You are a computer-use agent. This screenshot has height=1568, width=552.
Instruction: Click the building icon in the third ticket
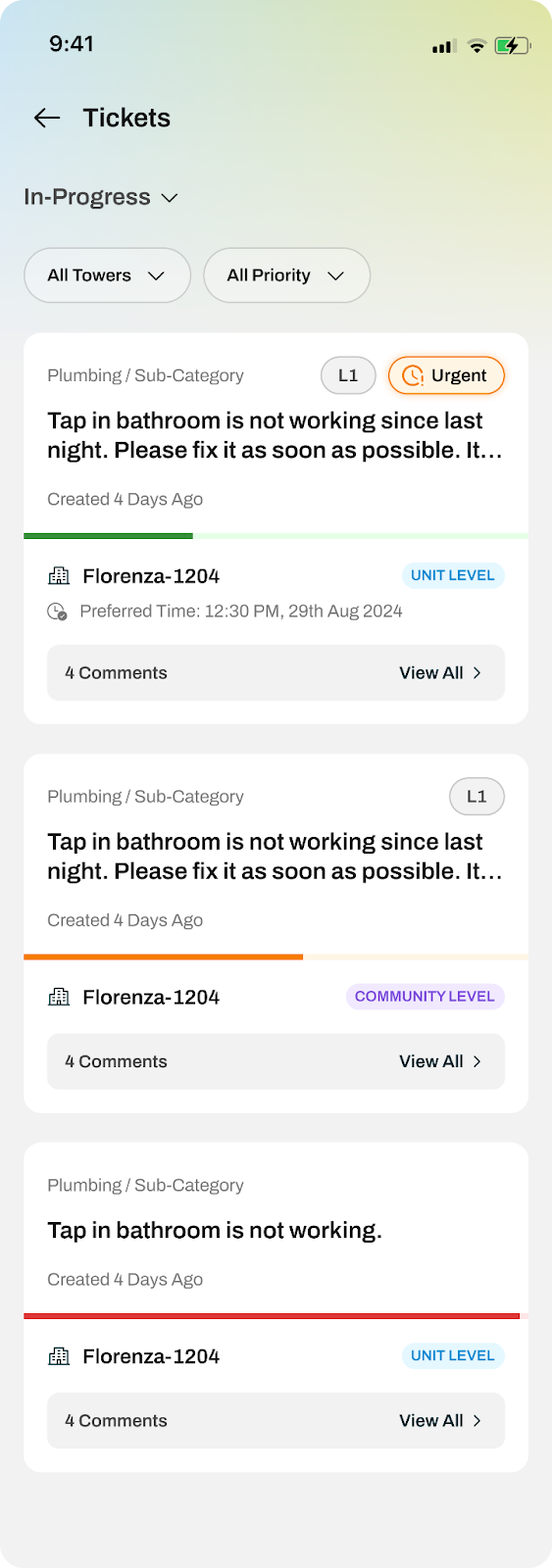(x=59, y=1356)
